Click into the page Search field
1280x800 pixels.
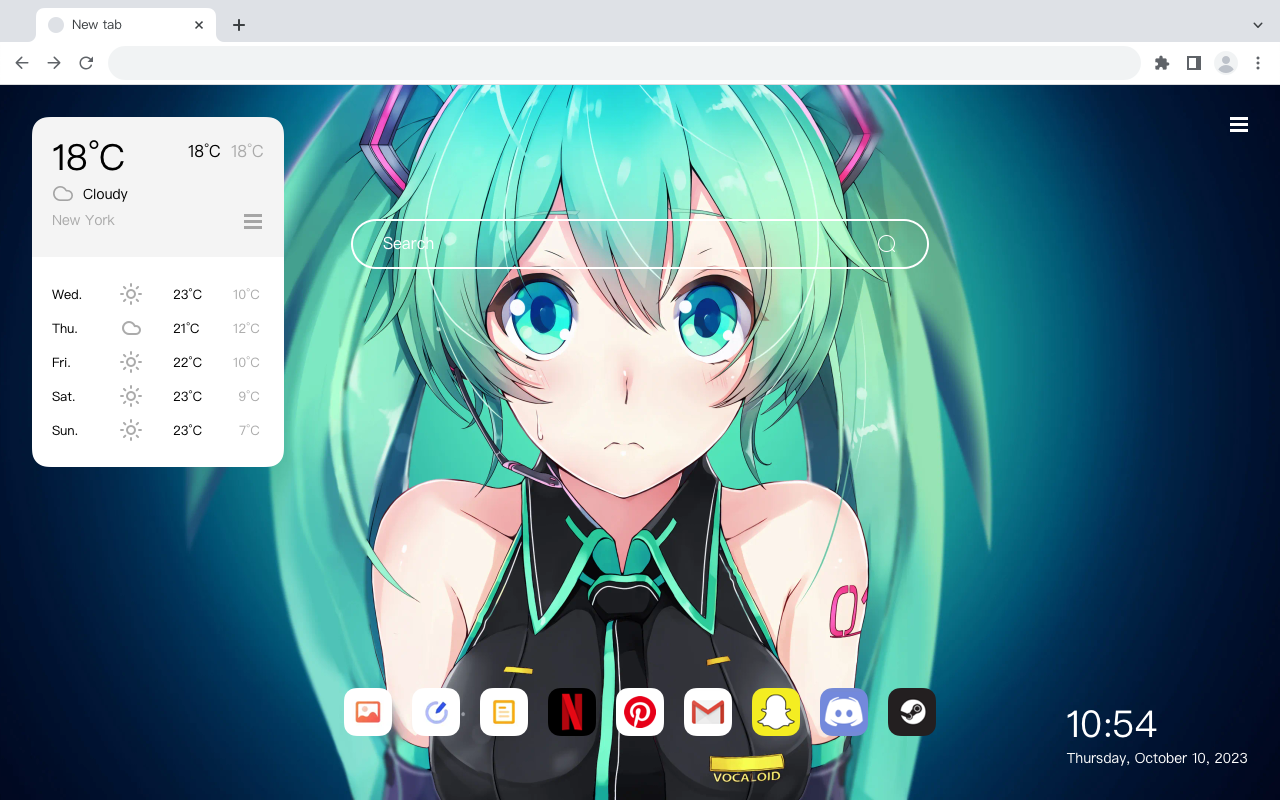click(640, 244)
